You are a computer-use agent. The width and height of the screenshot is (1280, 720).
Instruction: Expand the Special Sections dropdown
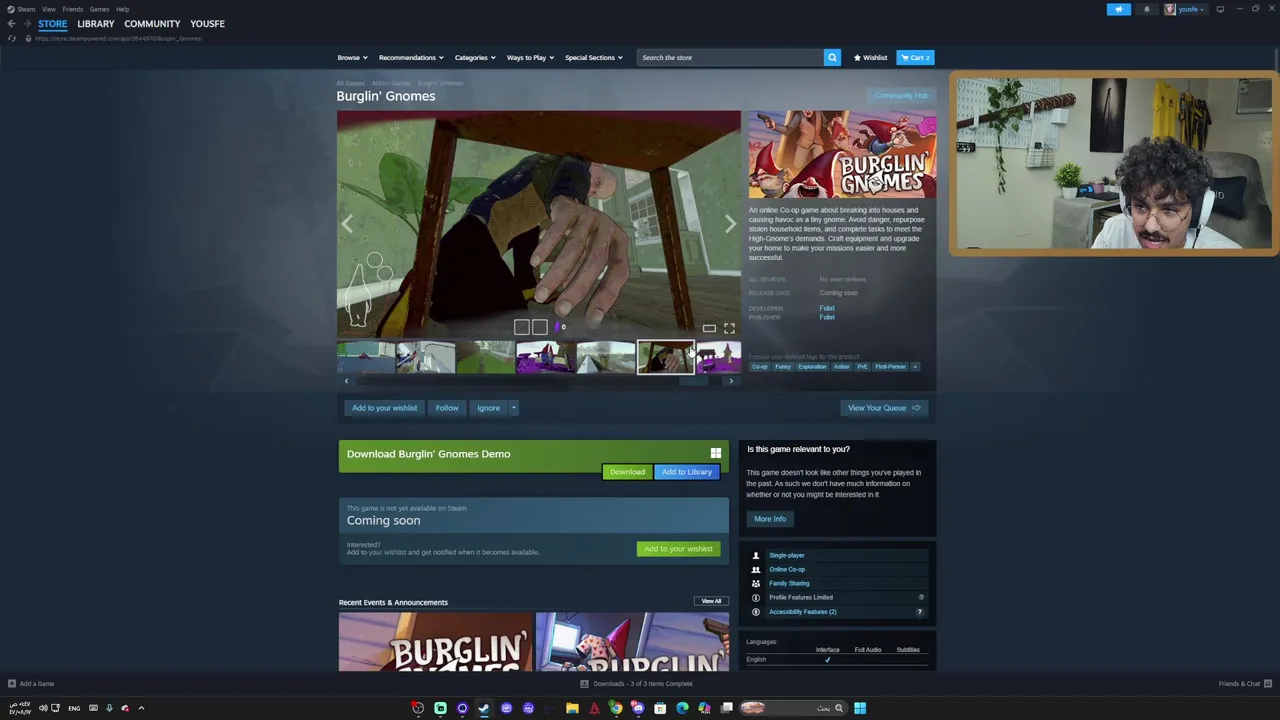coord(594,57)
